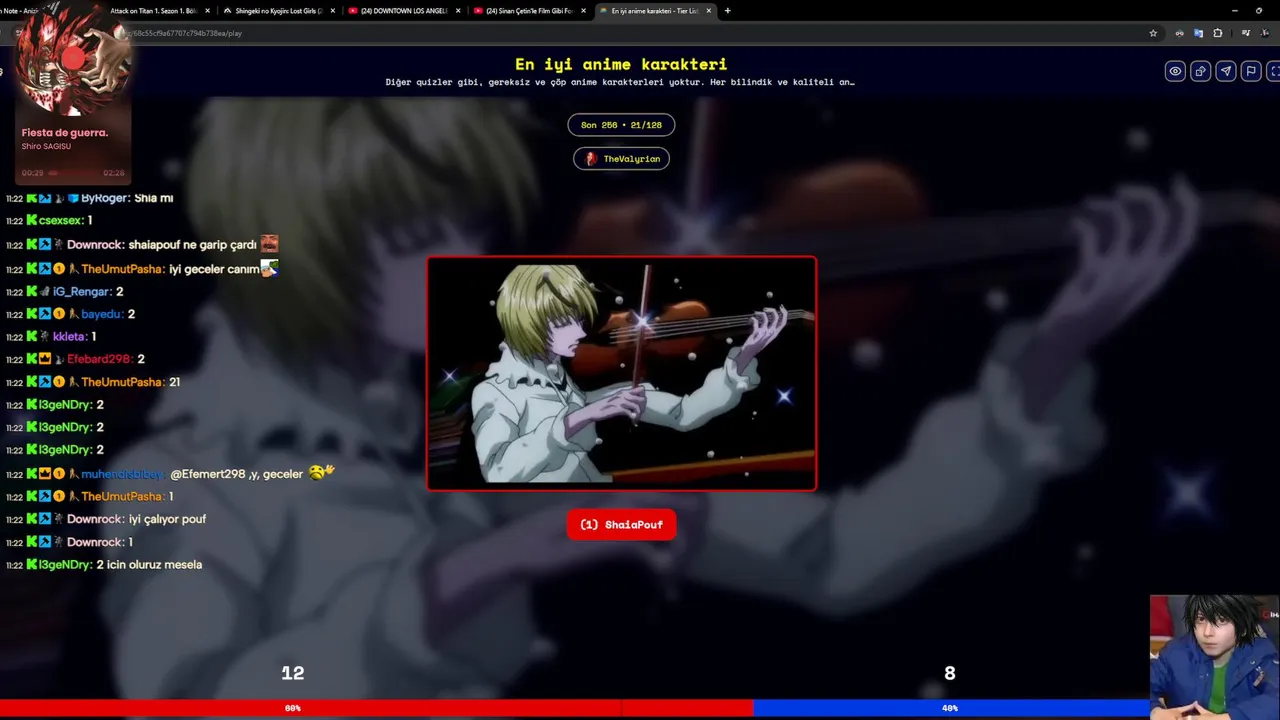Click the blue 40% vote bar
Viewport: 1280px width, 720px height.
click(950, 708)
